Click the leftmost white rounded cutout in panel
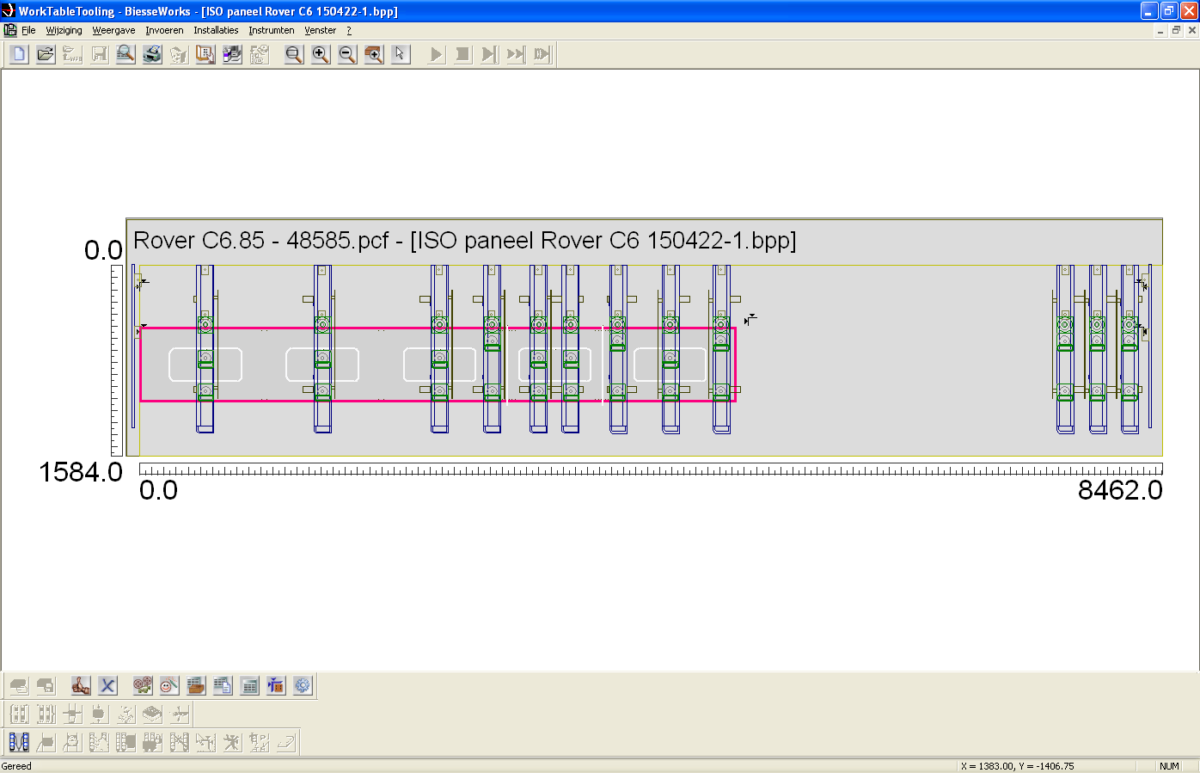The height and width of the screenshot is (773, 1200). click(205, 364)
